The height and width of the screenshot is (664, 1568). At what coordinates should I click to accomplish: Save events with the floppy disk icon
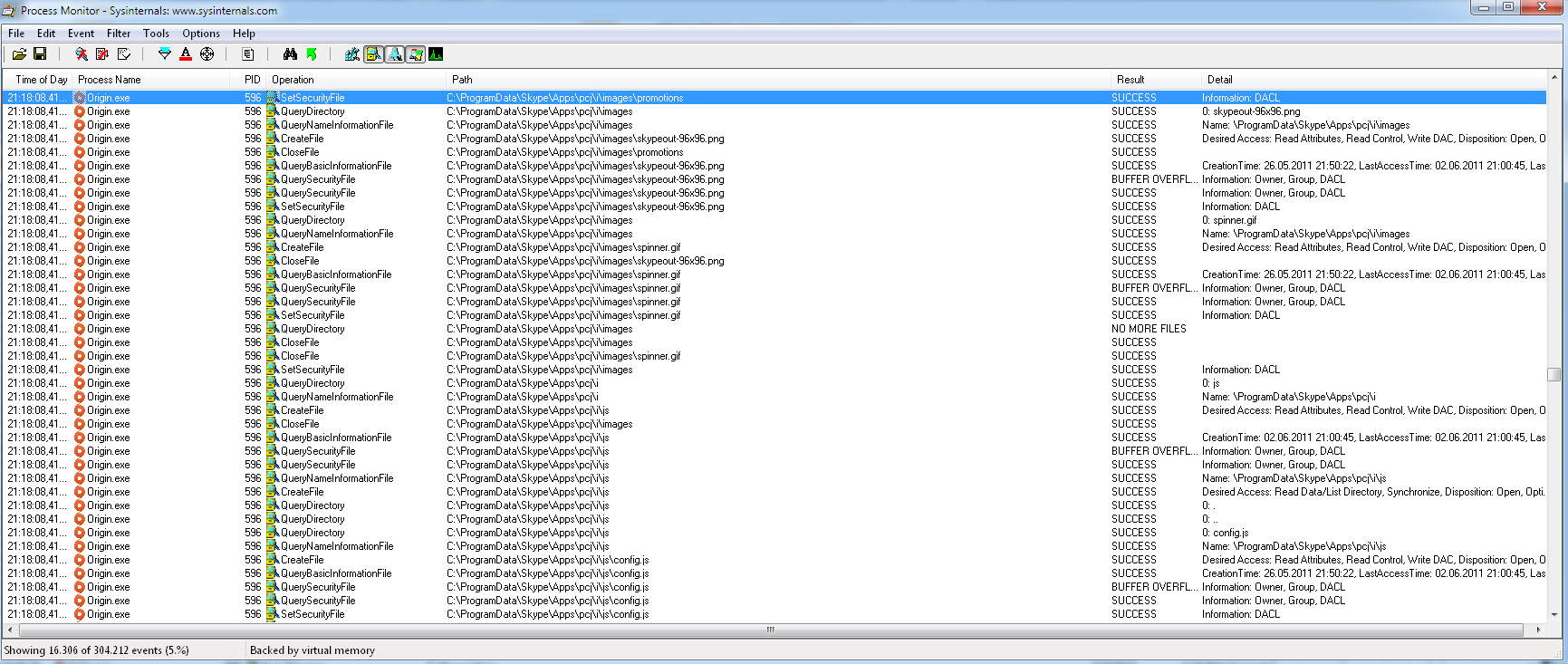click(x=40, y=54)
